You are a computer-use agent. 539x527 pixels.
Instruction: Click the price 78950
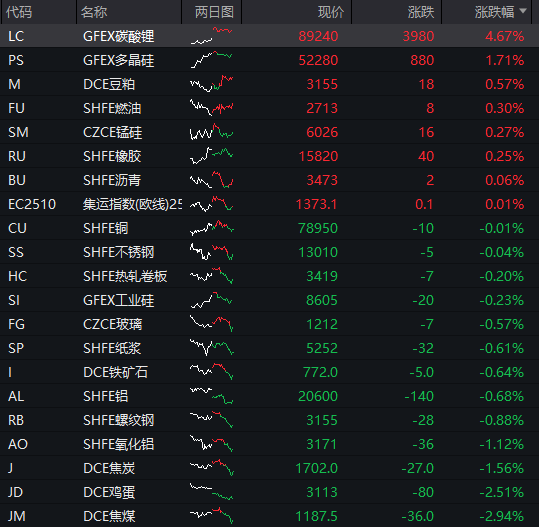318,228
